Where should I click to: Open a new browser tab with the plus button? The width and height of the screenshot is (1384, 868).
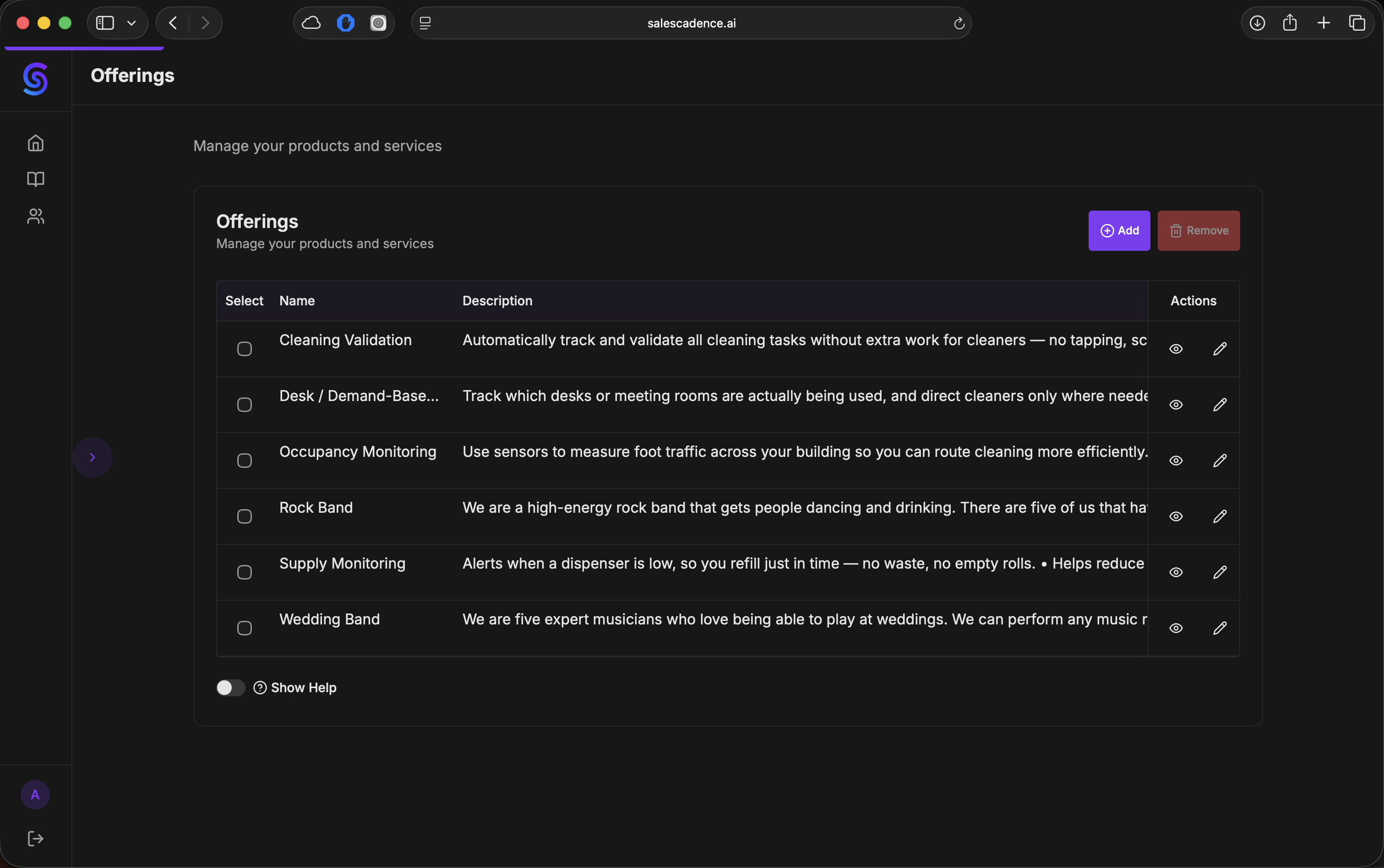pyautogui.click(x=1324, y=23)
